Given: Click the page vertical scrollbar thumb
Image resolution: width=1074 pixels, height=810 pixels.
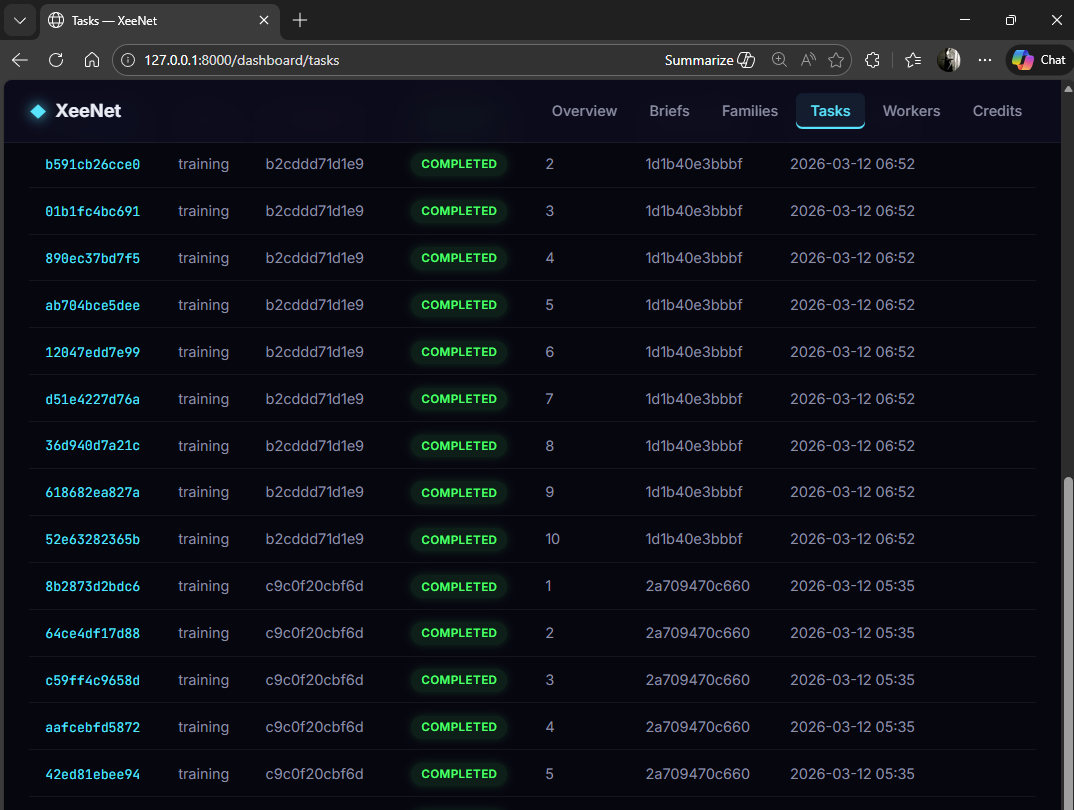Looking at the screenshot, I should (x=1067, y=640).
